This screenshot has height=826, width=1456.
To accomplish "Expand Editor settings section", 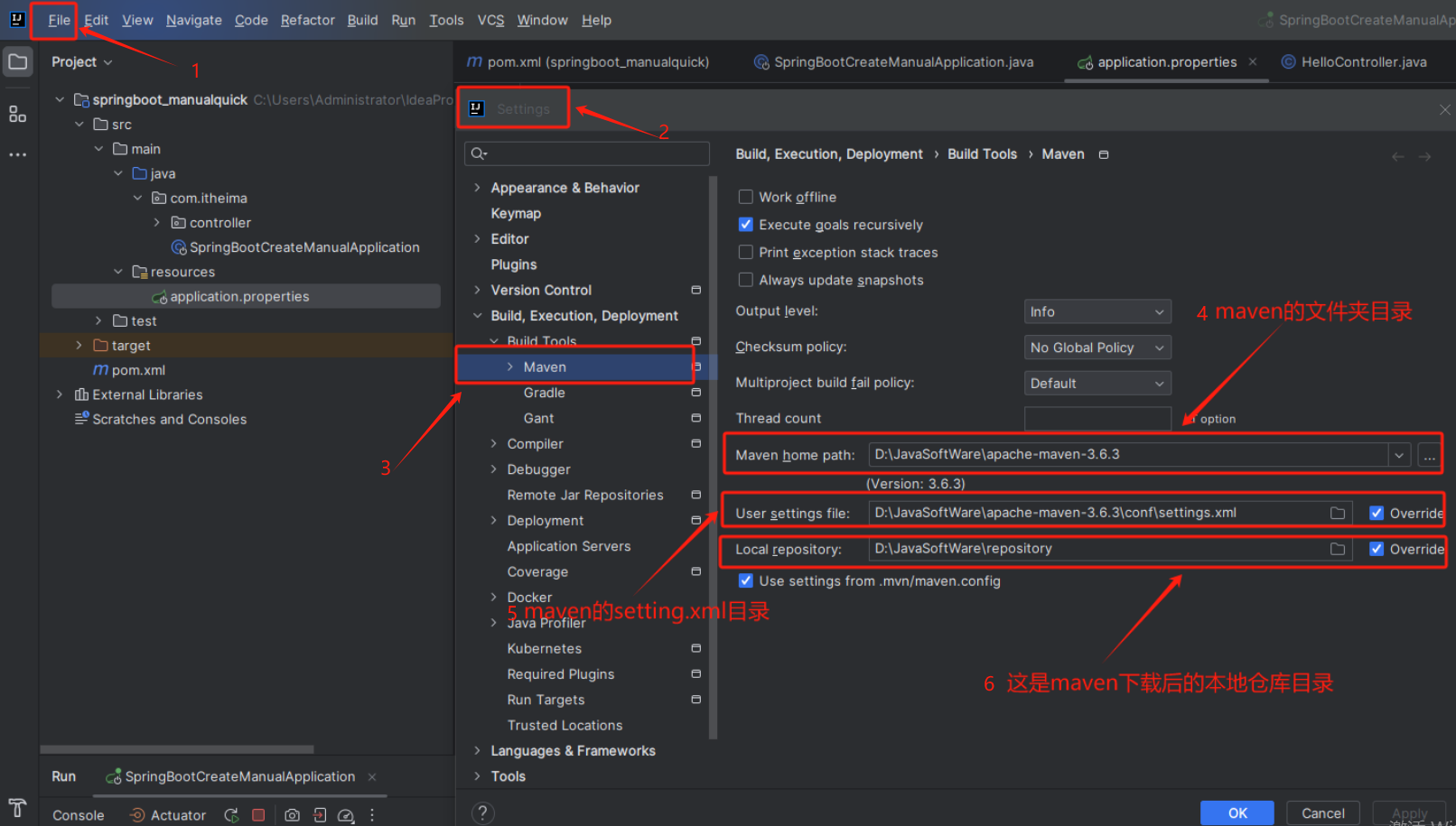I will click(x=477, y=238).
